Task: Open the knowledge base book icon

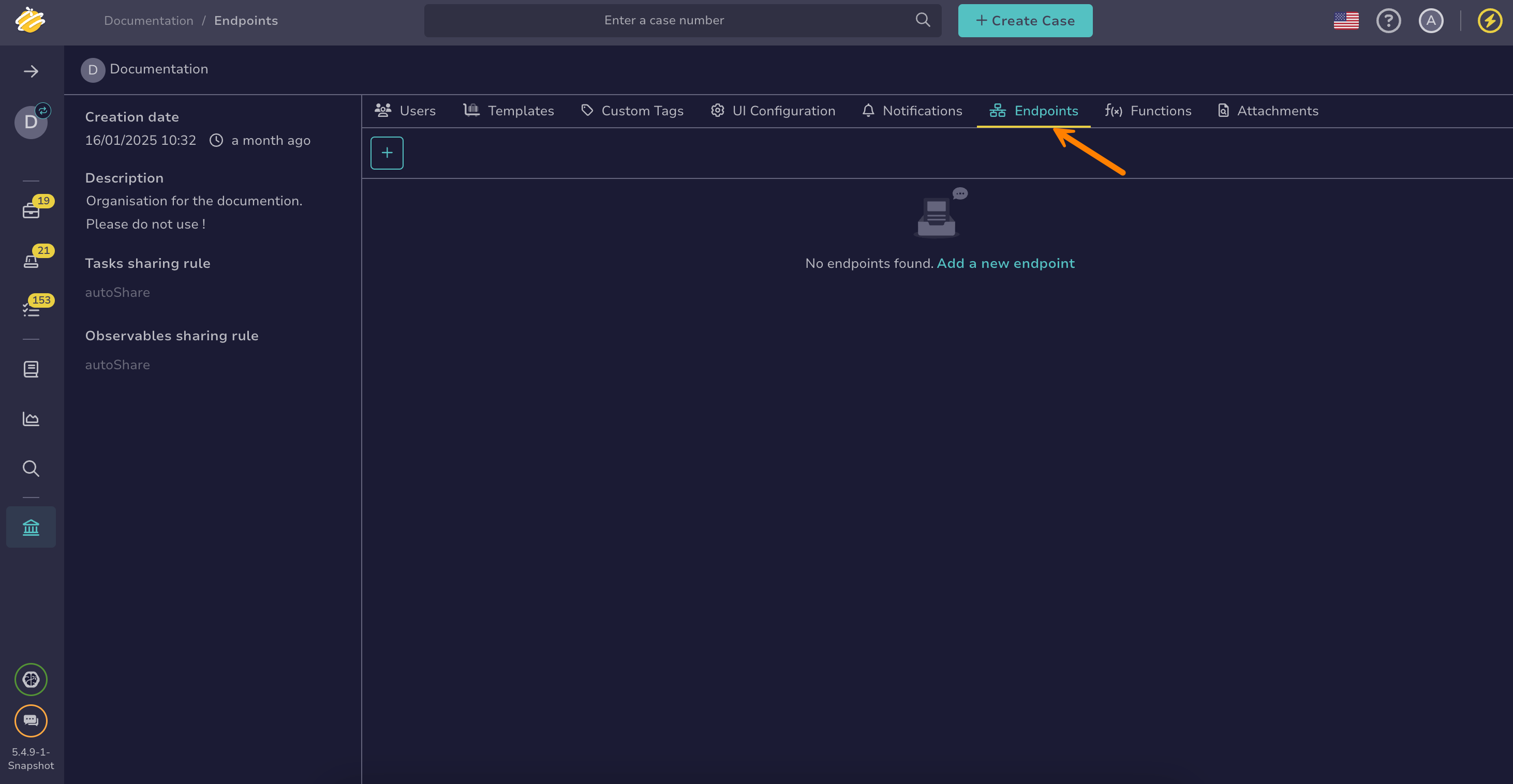Action: click(31, 369)
